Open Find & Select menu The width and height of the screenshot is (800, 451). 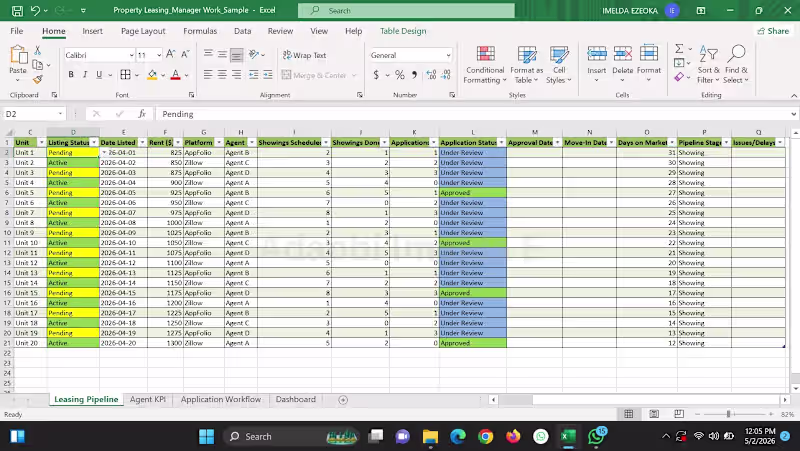736,65
